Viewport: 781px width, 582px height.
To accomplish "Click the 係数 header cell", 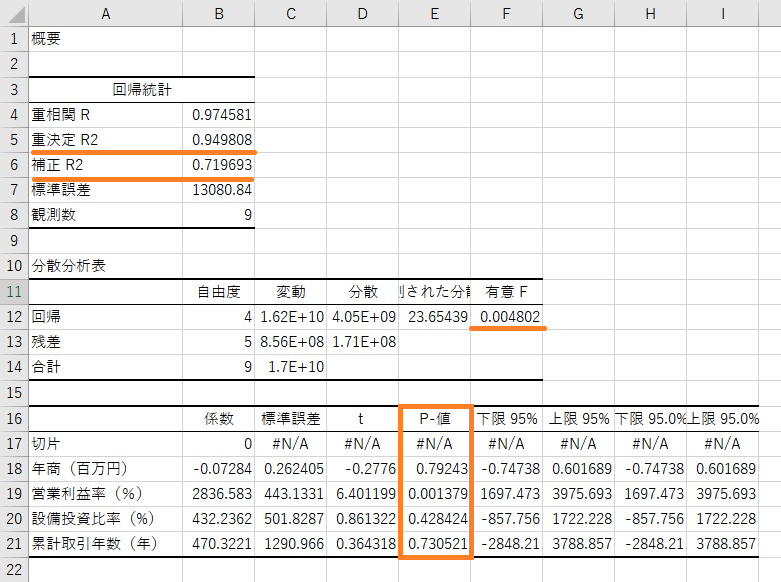I will (219, 418).
